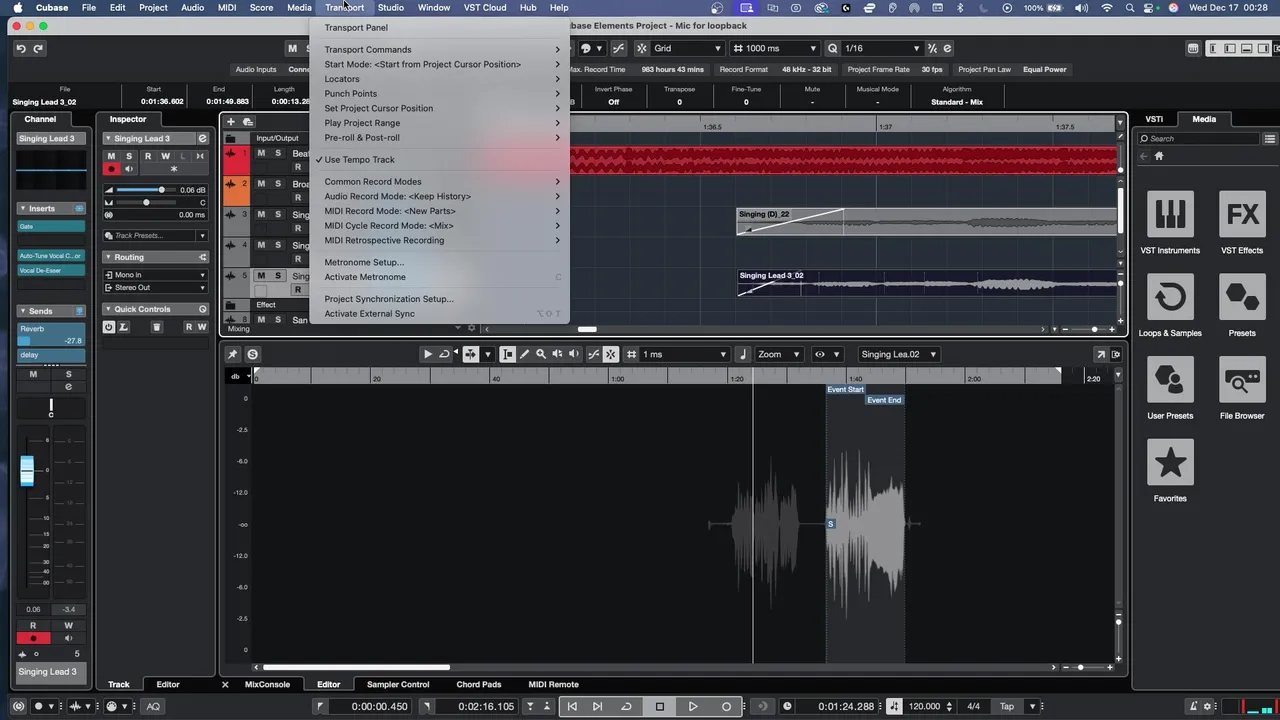
Task: Select the Zoom magnifier tool in the sample editor
Action: click(x=541, y=354)
